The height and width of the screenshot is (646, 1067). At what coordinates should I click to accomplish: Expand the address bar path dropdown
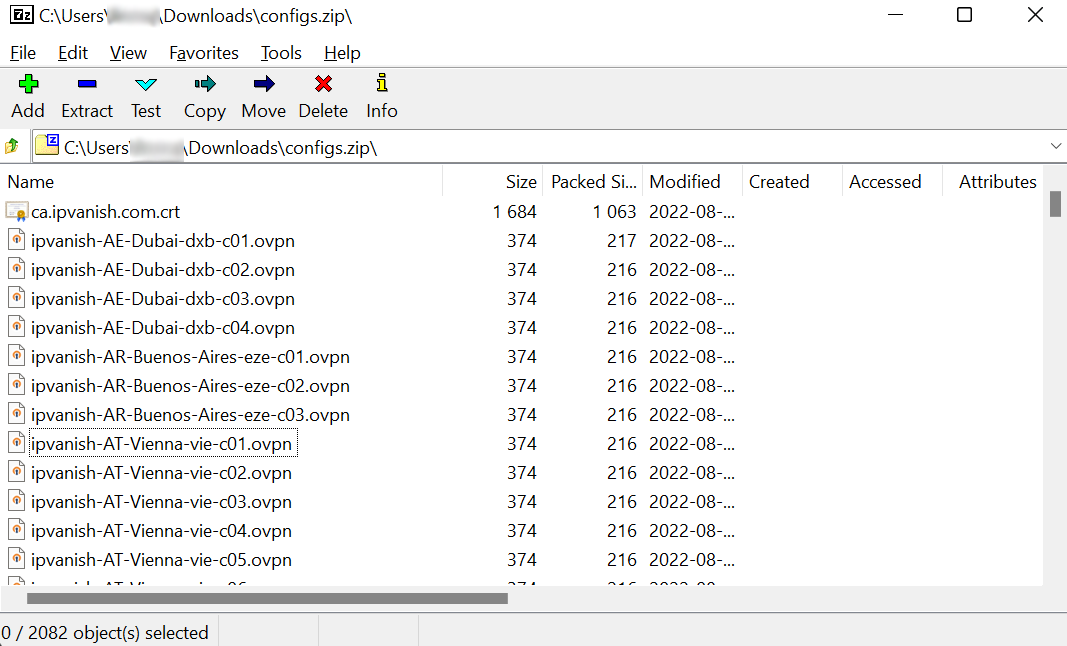(1055, 146)
